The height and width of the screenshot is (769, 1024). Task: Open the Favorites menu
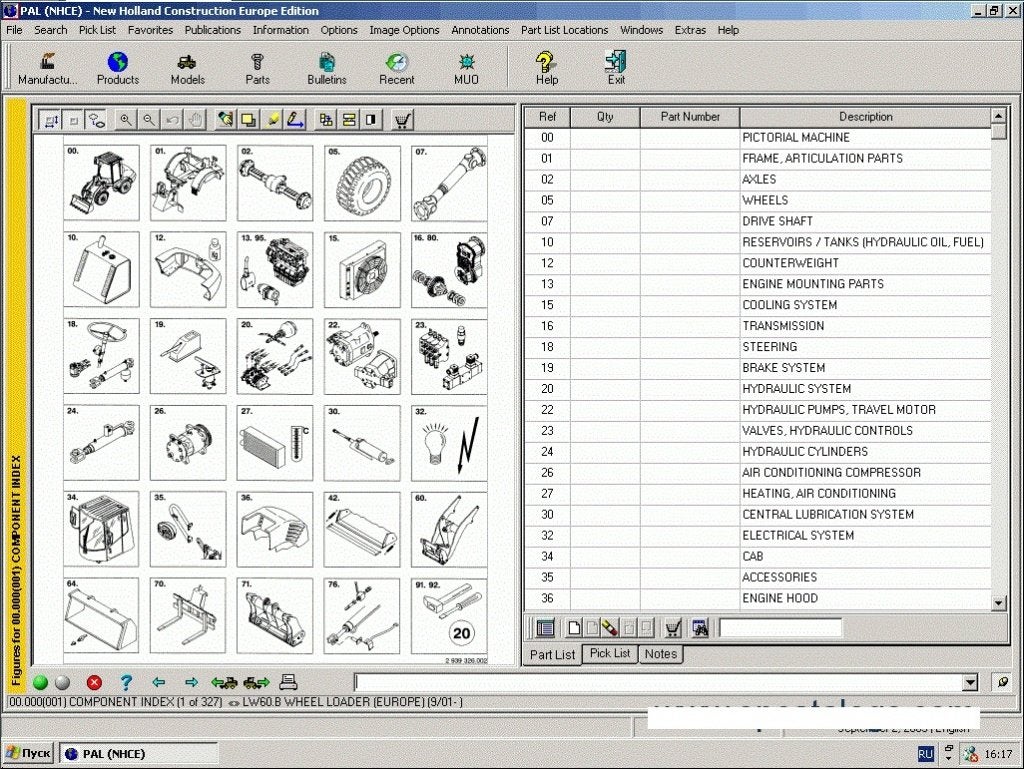pos(150,30)
